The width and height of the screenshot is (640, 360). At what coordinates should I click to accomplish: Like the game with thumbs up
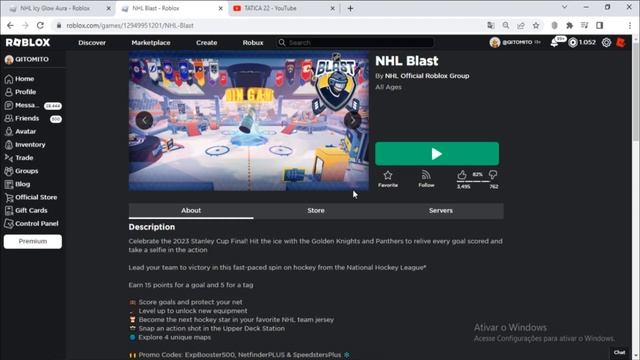click(462, 175)
